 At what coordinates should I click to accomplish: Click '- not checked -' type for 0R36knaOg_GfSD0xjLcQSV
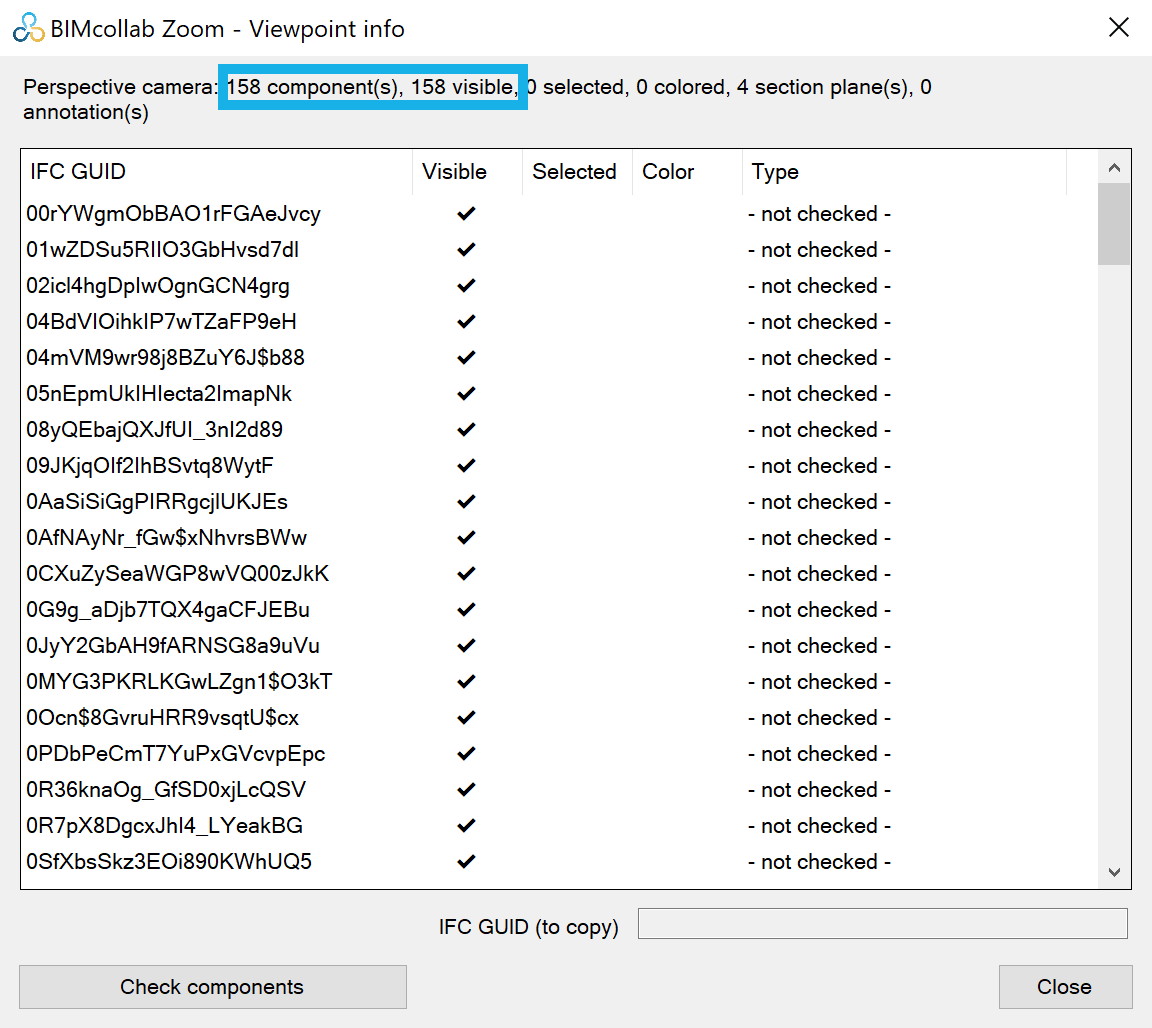pos(819,790)
